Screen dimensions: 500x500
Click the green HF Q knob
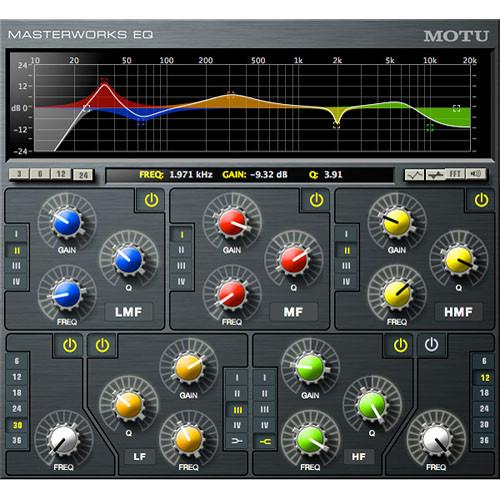[372, 405]
